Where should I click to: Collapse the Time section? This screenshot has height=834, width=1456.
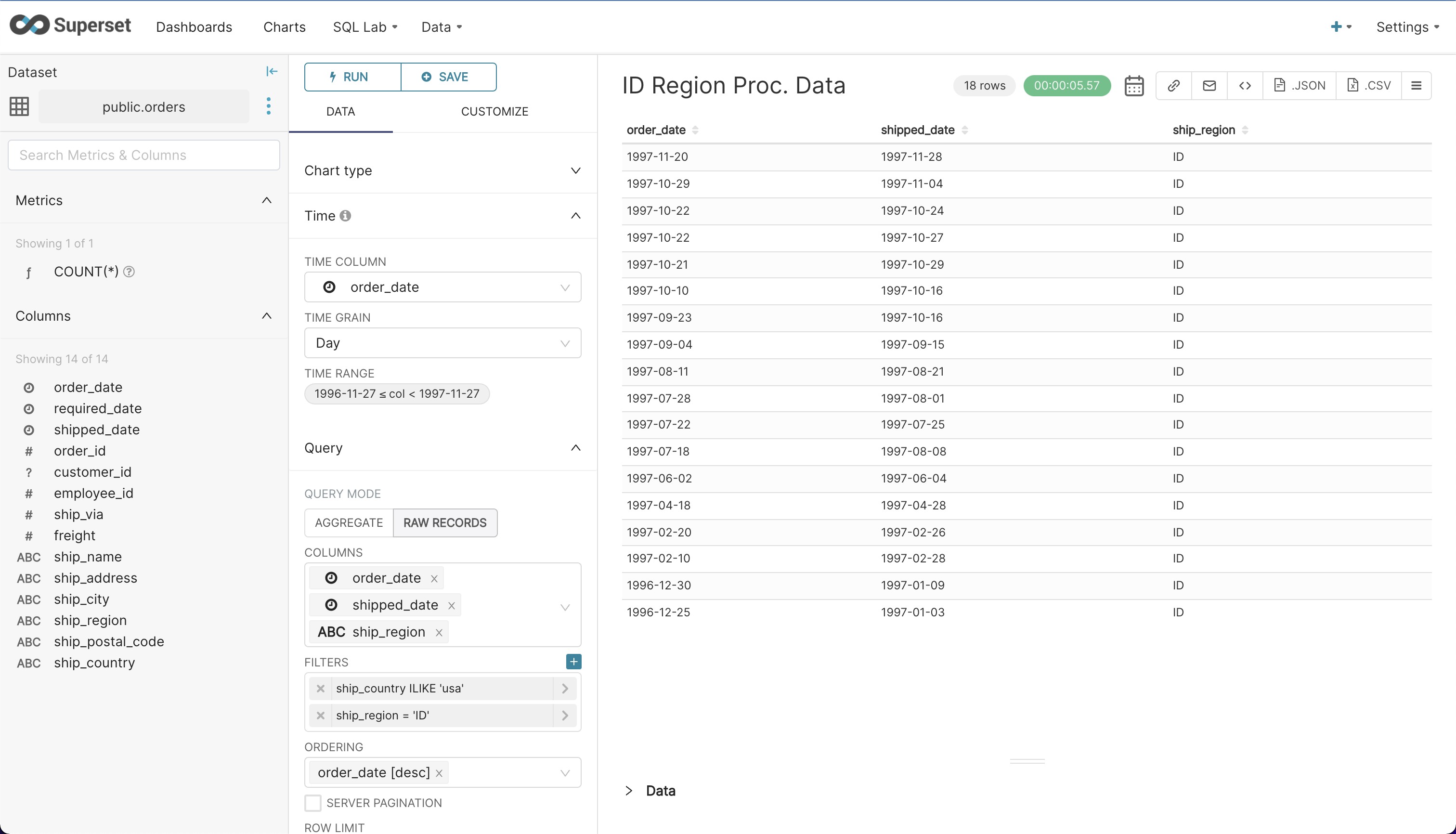tap(576, 215)
